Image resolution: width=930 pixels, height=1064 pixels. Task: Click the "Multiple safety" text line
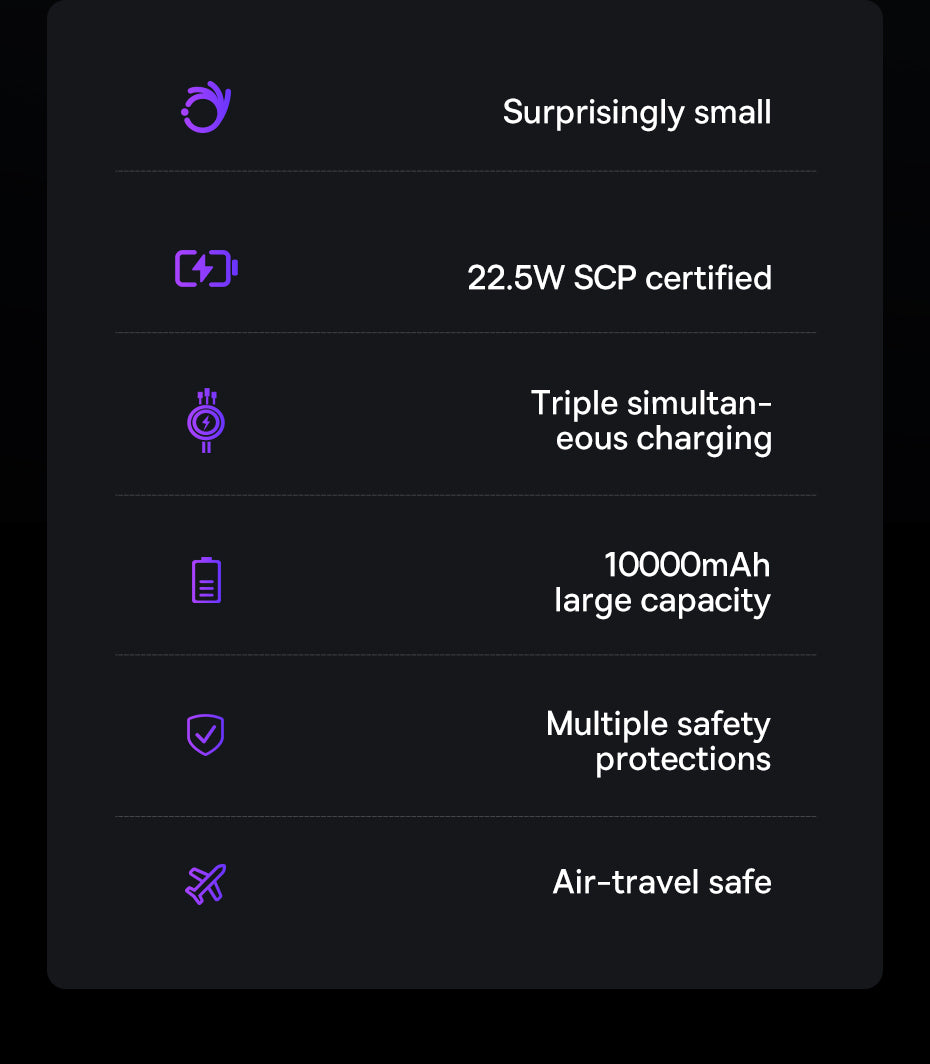pyautogui.click(x=658, y=724)
